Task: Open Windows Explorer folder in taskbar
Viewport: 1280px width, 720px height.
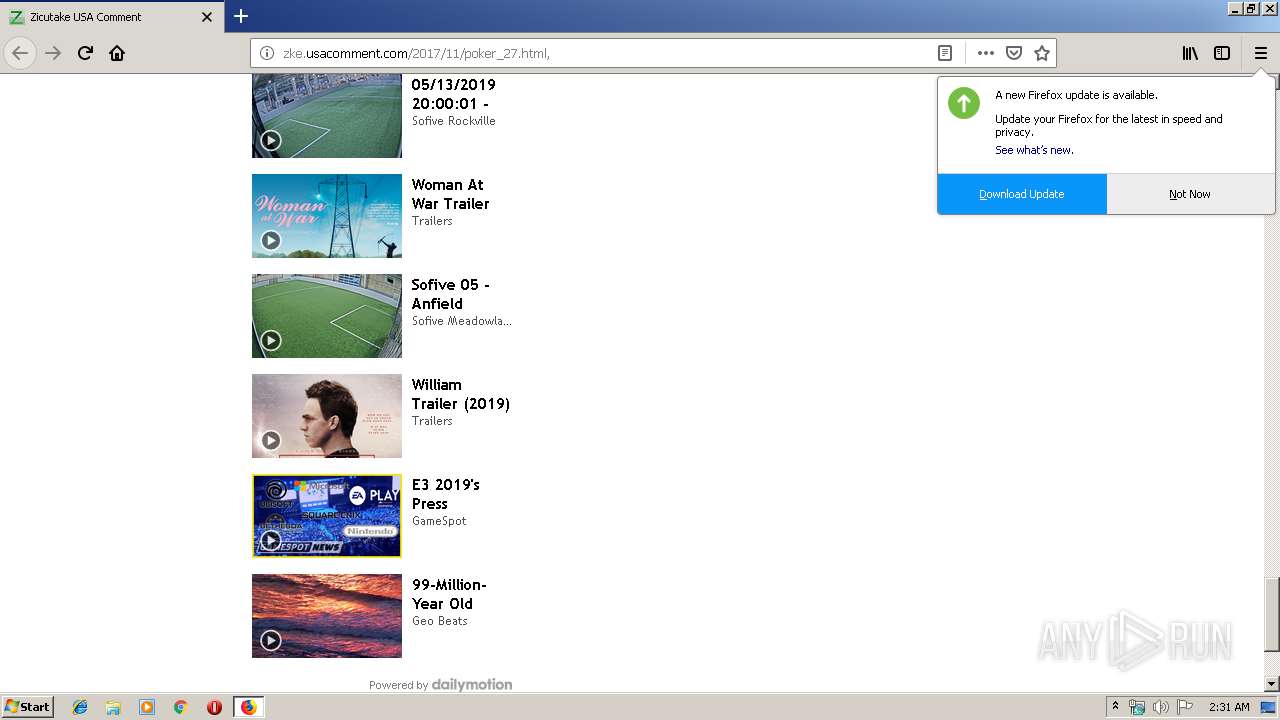Action: 113,707
